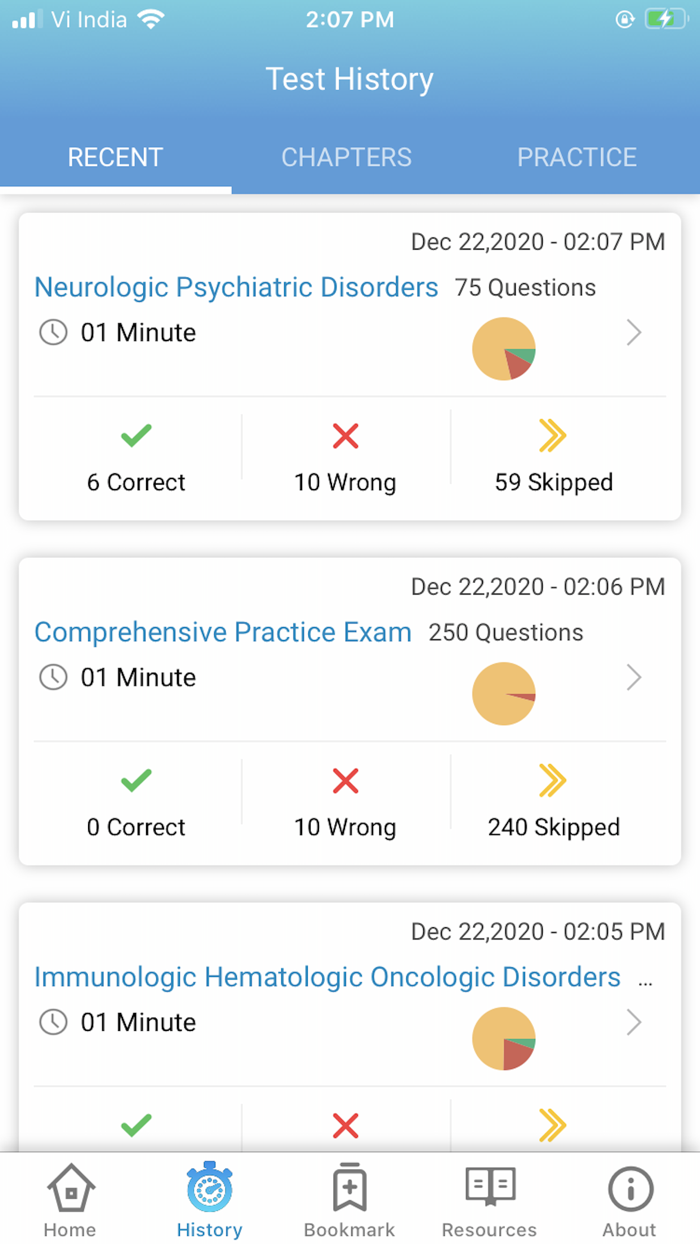Expand the Neurologic Psychiatric Disorders result with its chevron

[x=634, y=333]
